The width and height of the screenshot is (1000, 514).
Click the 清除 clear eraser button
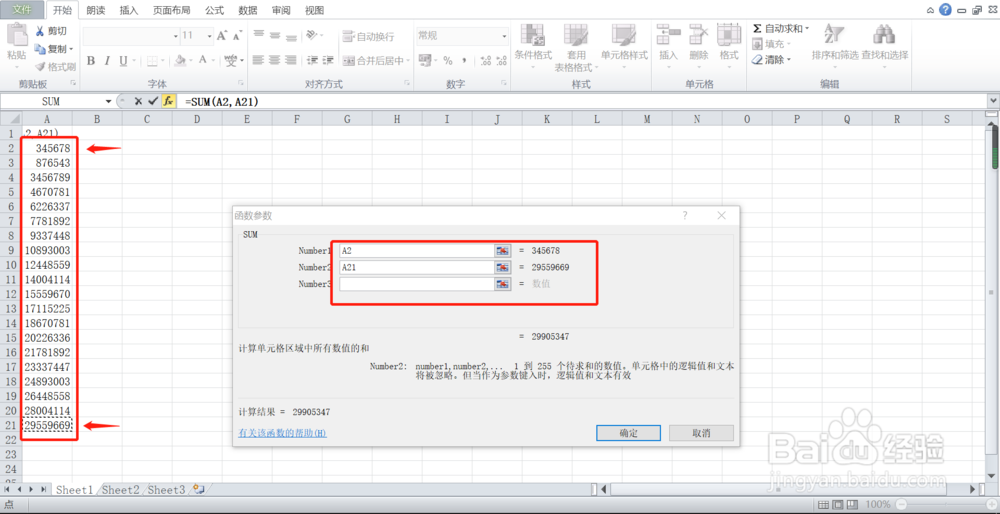[770, 59]
